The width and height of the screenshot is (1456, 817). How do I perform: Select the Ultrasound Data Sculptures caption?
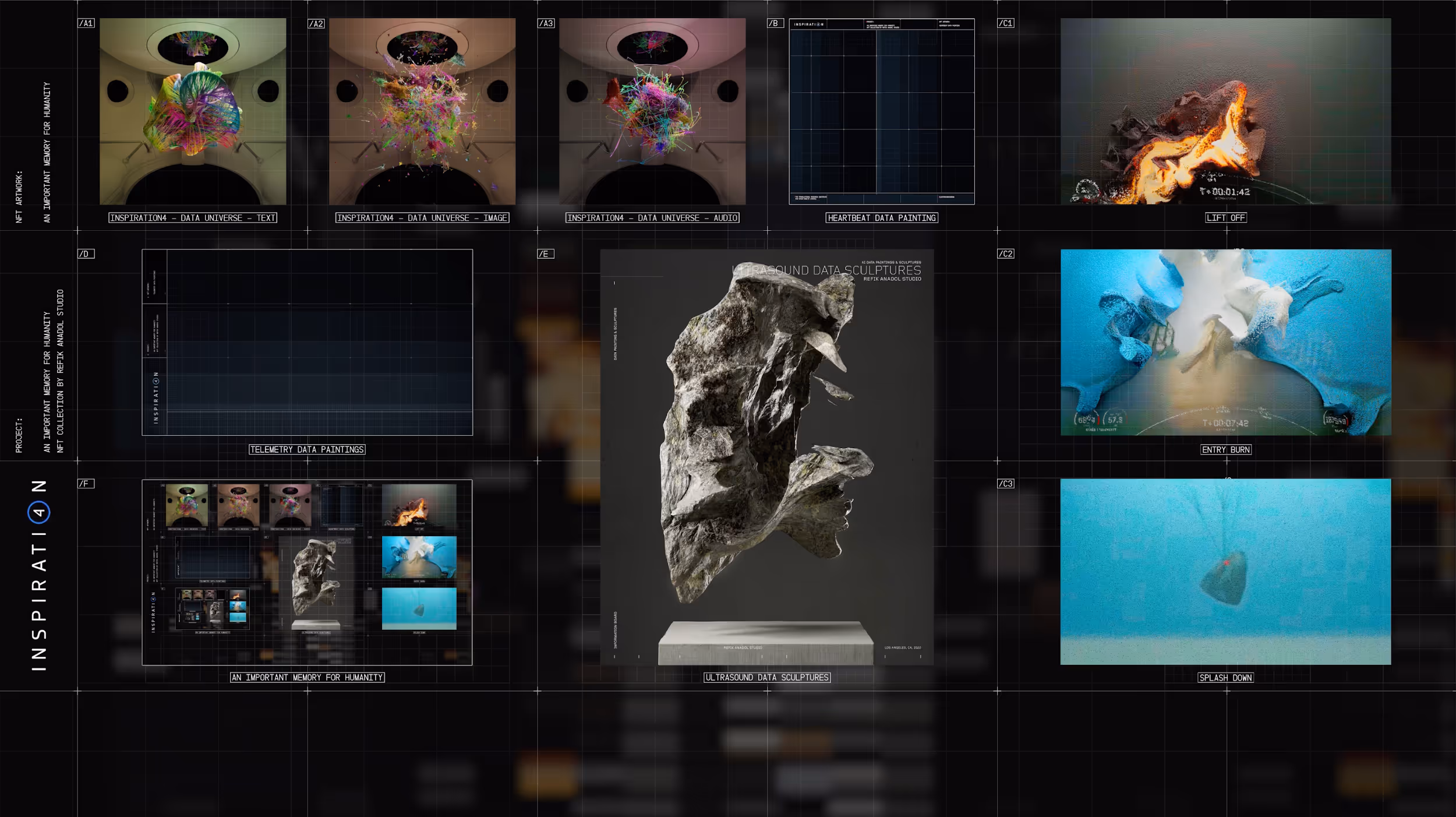[767, 678]
